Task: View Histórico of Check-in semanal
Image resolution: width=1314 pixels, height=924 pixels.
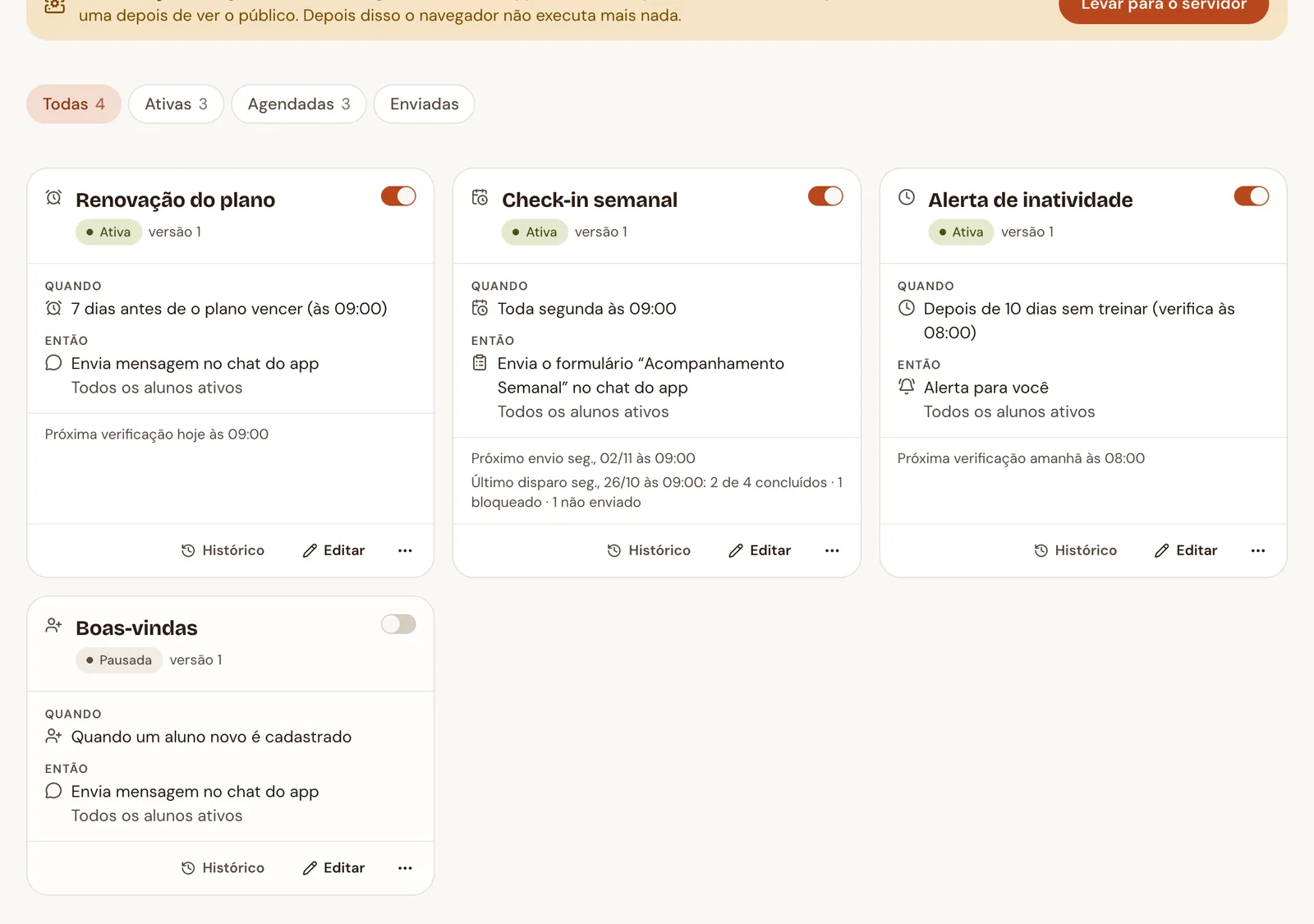Action: 649,550
